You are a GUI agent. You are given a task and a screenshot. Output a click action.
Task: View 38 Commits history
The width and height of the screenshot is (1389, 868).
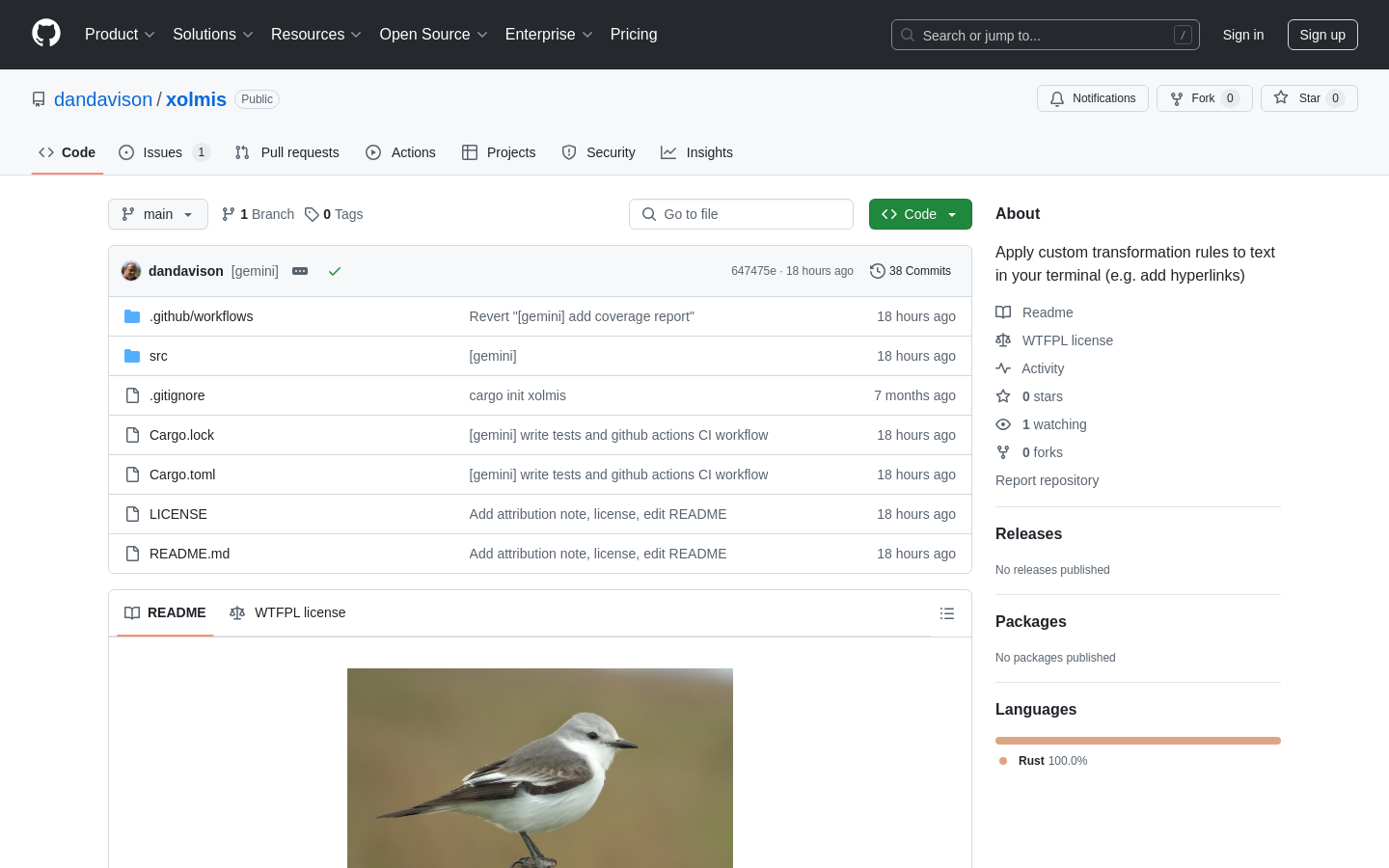click(911, 271)
